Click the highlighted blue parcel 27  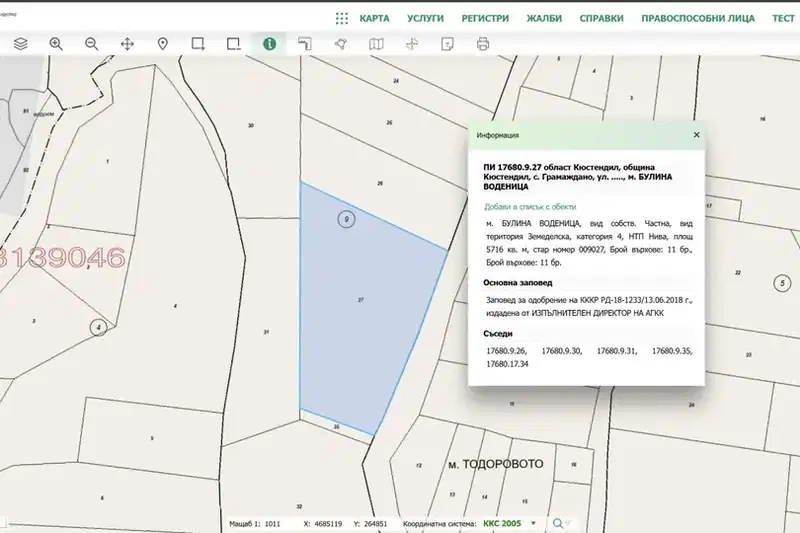361,300
